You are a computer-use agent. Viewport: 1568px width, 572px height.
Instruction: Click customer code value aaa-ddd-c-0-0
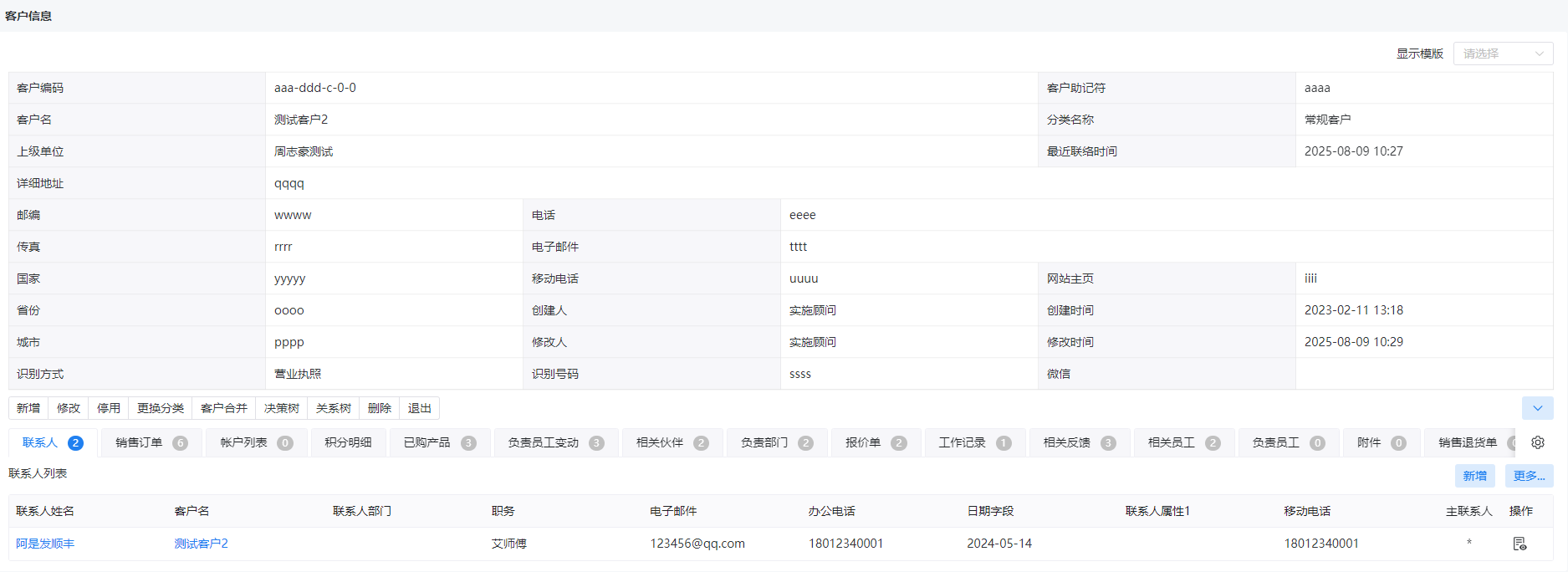[315, 88]
